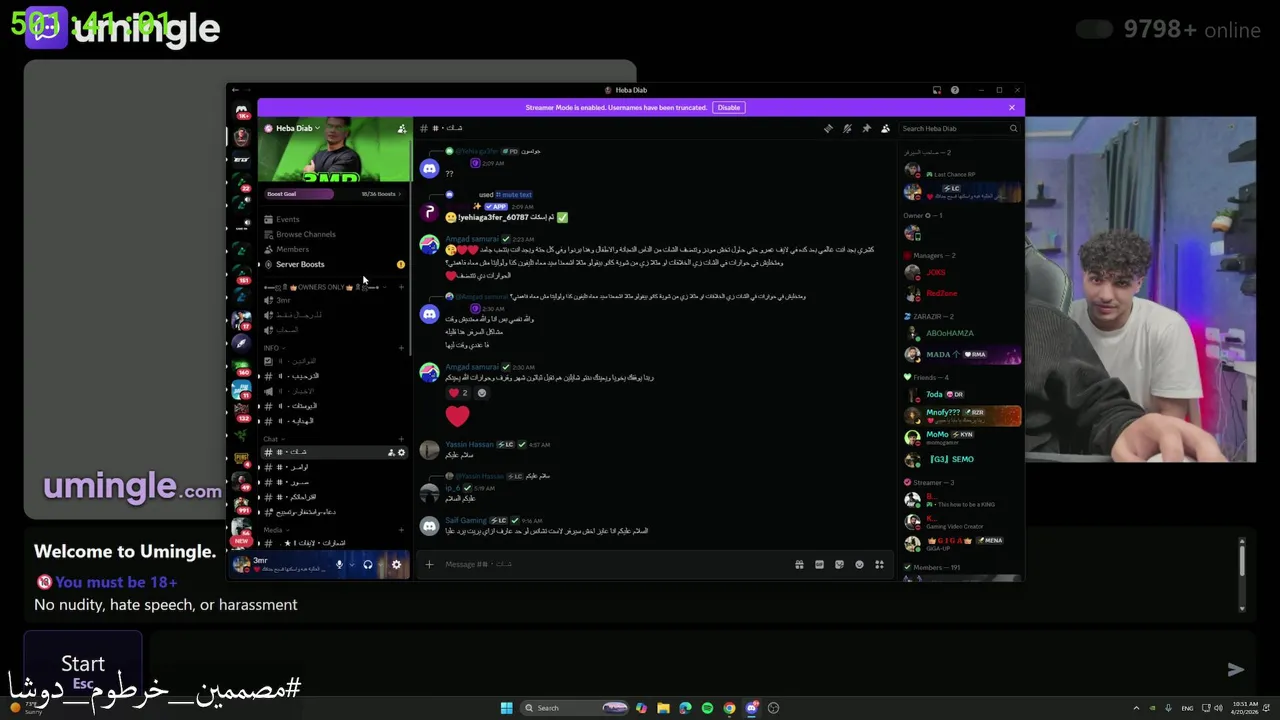Open Windows Start menu

point(507,708)
